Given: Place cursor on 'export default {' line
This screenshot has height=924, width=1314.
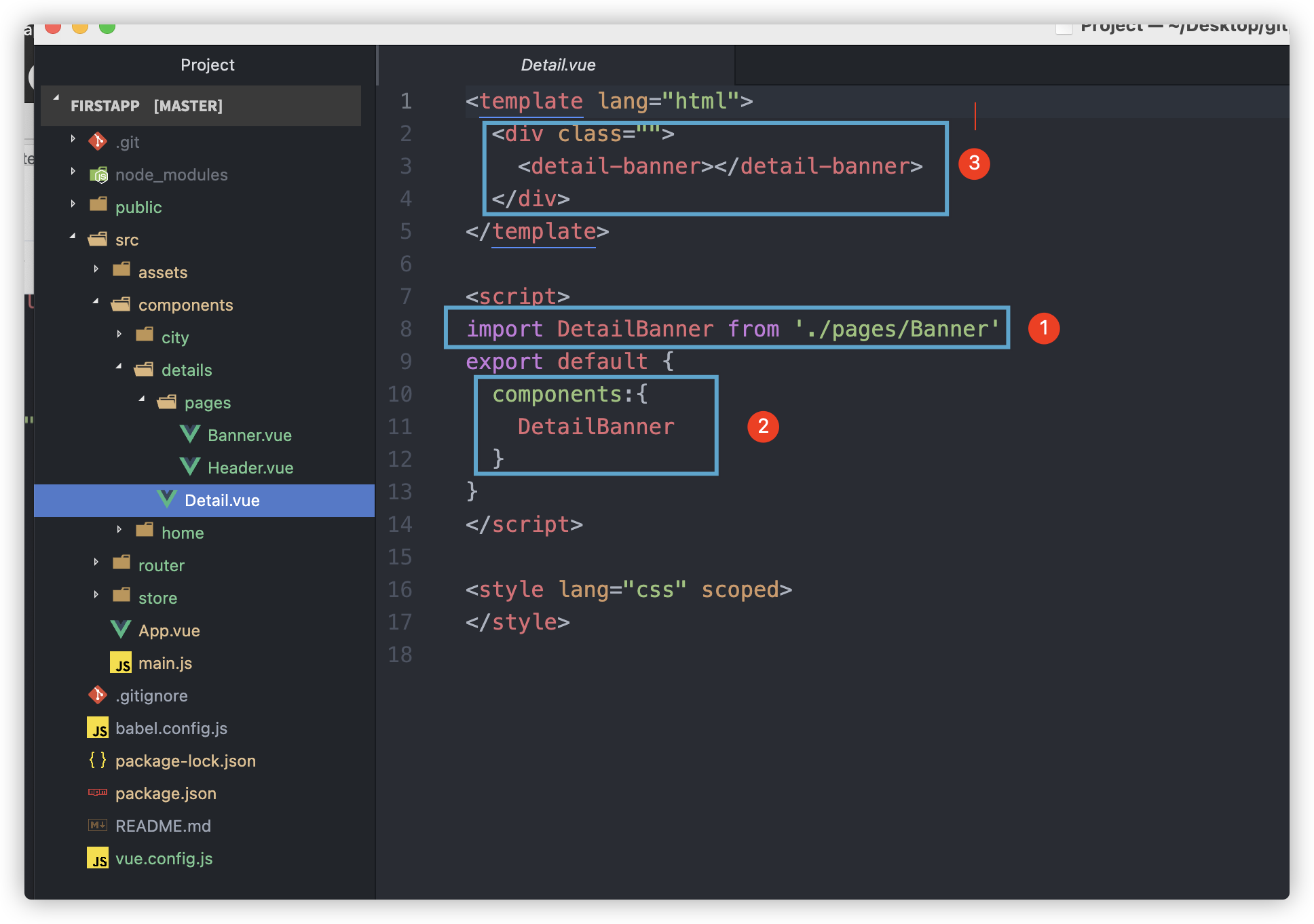Looking at the screenshot, I should pyautogui.click(x=569, y=362).
